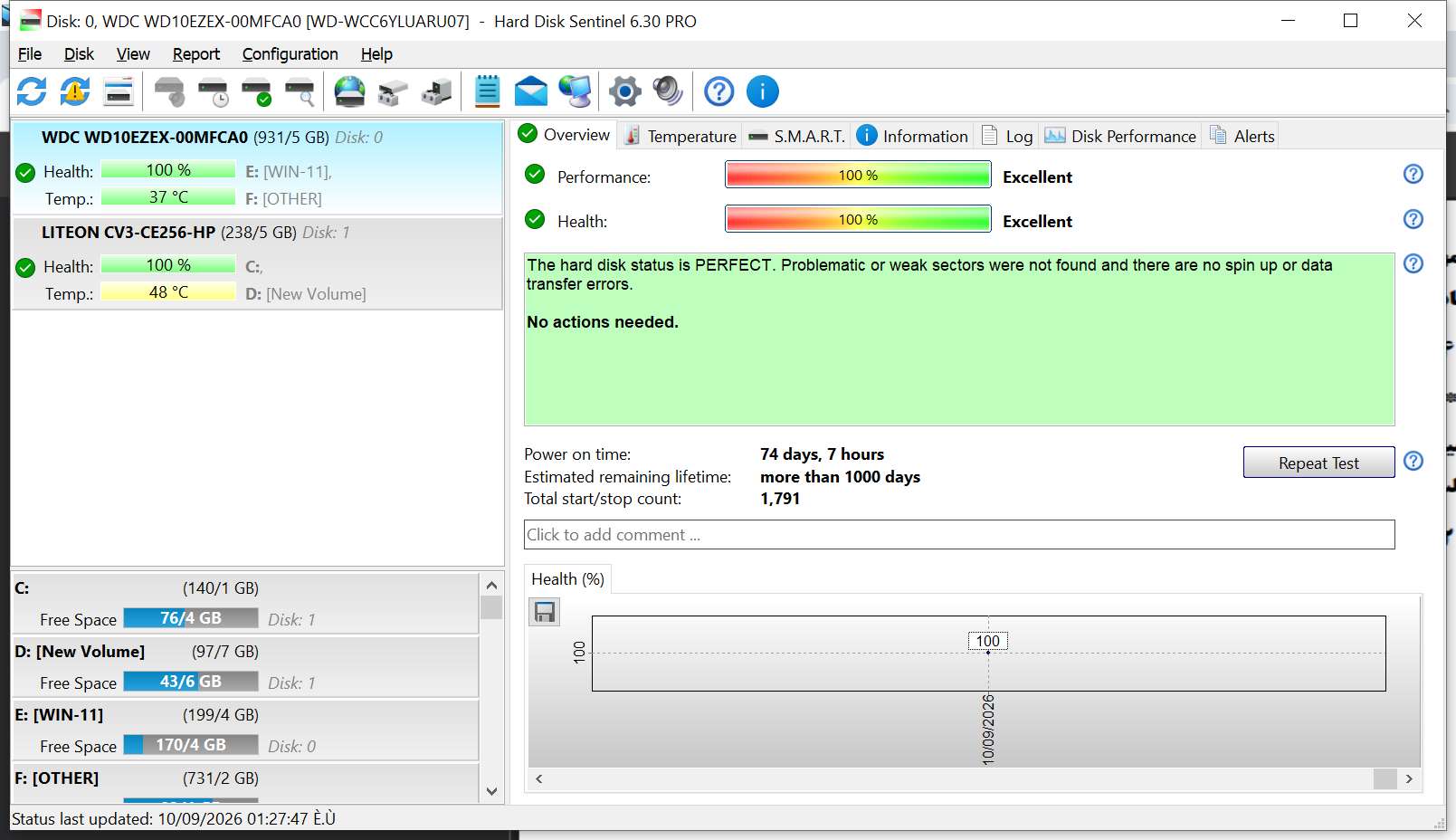
Task: Click the gray disk with disc toolbar icon
Action: (169, 91)
